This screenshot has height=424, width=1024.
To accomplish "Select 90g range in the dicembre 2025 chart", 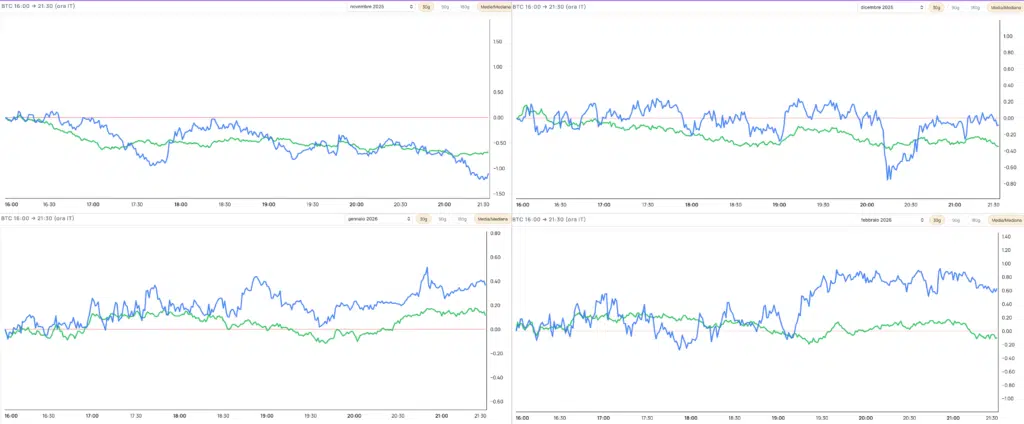I will [x=956, y=7].
